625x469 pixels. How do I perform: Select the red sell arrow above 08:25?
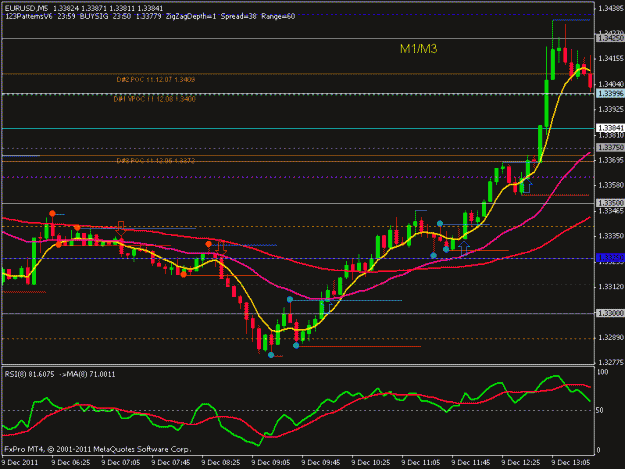(222, 248)
